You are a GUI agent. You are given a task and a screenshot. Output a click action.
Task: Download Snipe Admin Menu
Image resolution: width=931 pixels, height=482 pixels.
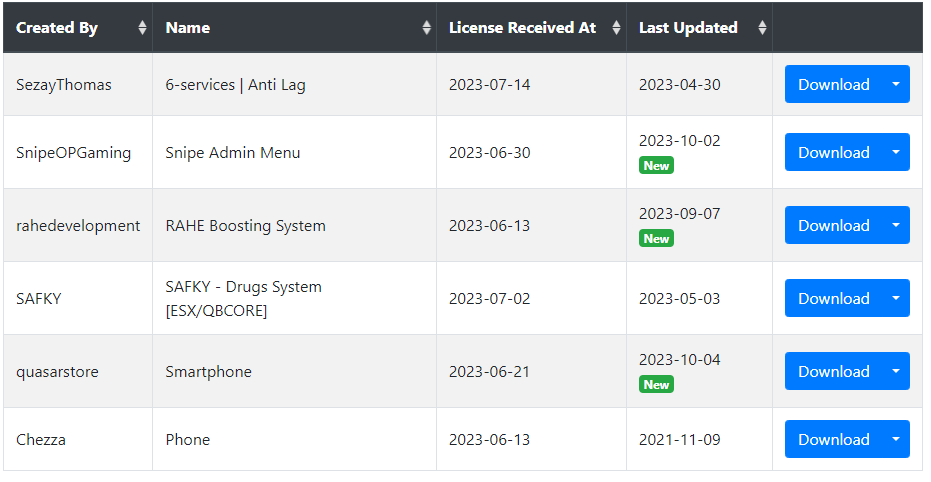click(x=834, y=152)
